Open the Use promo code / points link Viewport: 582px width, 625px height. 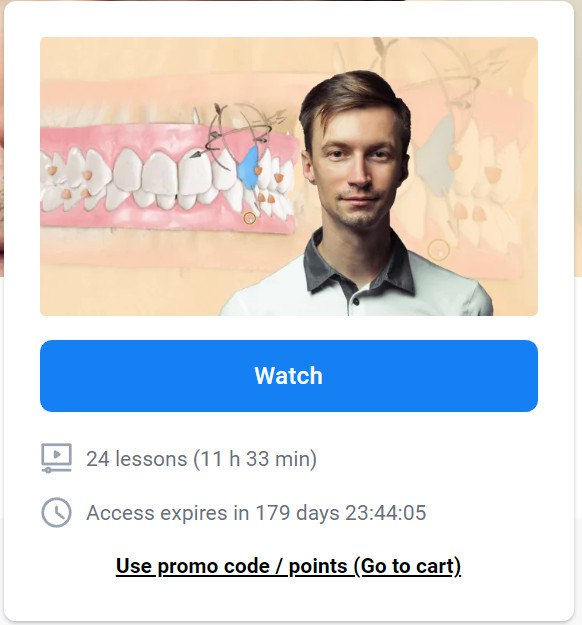click(x=288, y=566)
